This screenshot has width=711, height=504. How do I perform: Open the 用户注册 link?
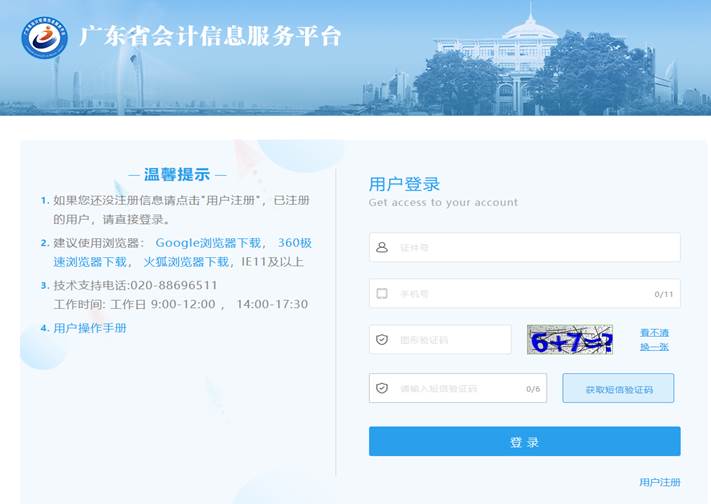tap(660, 482)
